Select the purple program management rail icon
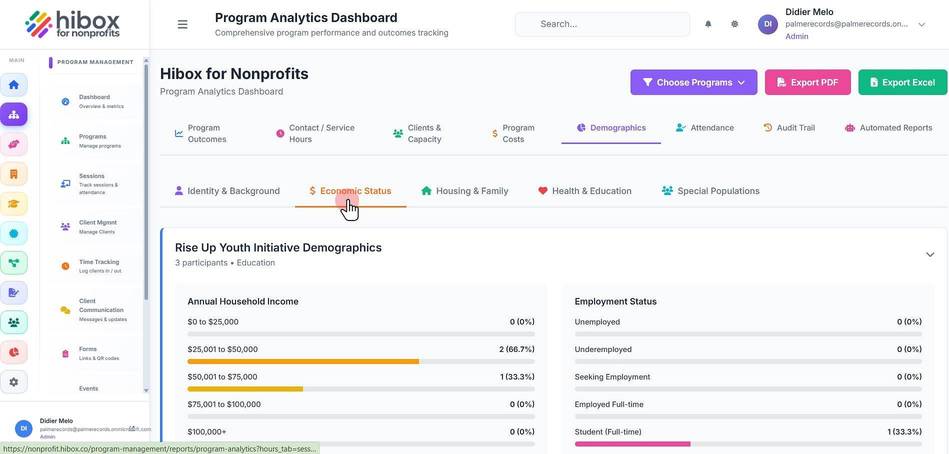 (13, 114)
